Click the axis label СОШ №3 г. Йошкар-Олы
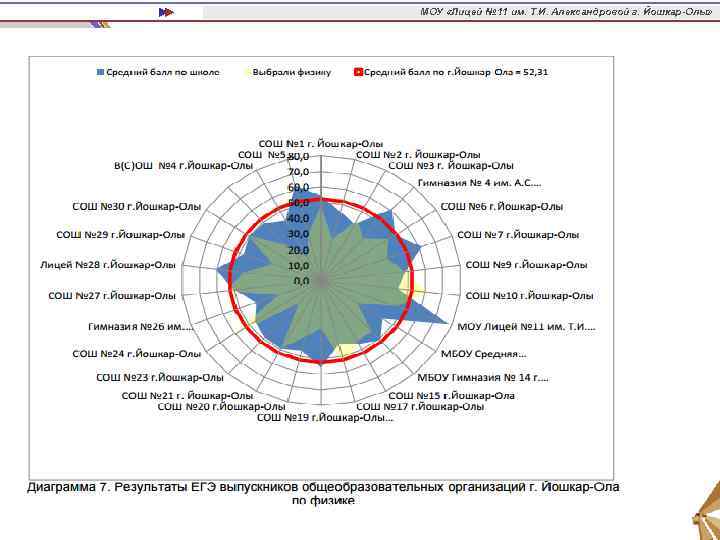720x540 pixels. coord(451,165)
